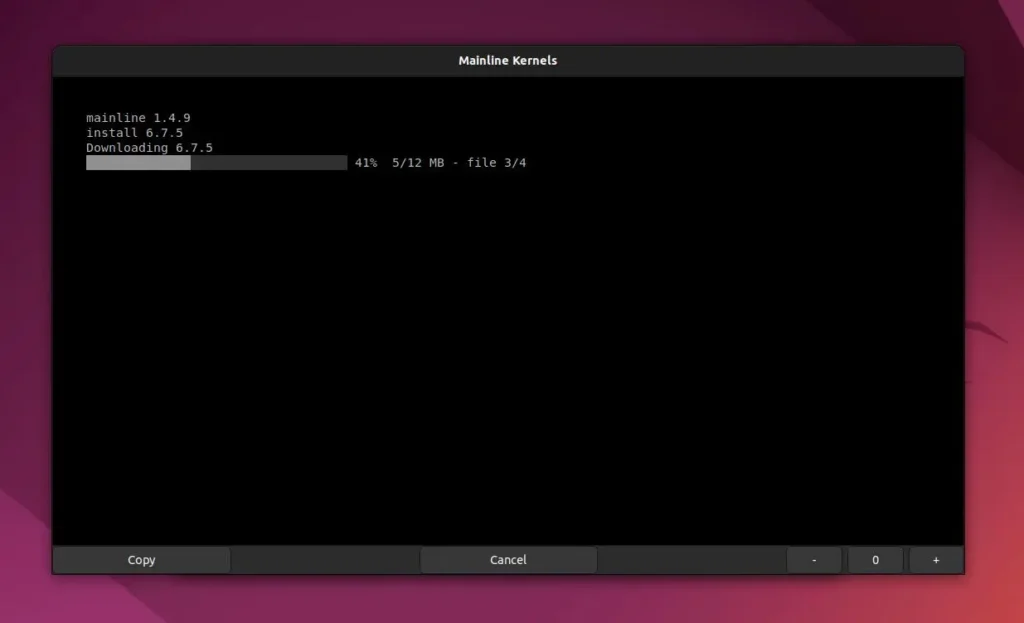The width and height of the screenshot is (1024, 623).
Task: Click the "file 3/4" counter text
Action: point(496,163)
